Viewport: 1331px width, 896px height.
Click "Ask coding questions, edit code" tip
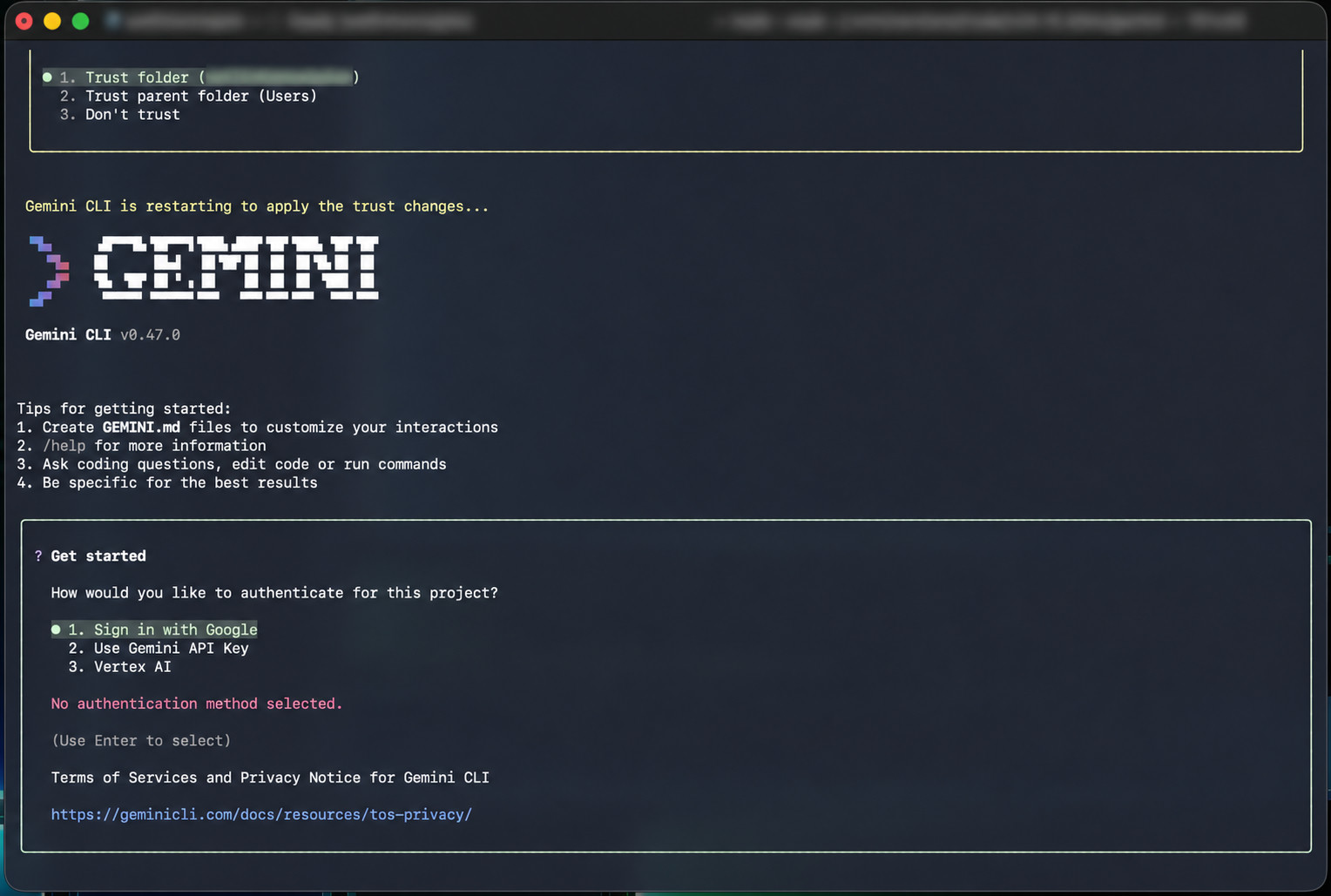(232, 464)
